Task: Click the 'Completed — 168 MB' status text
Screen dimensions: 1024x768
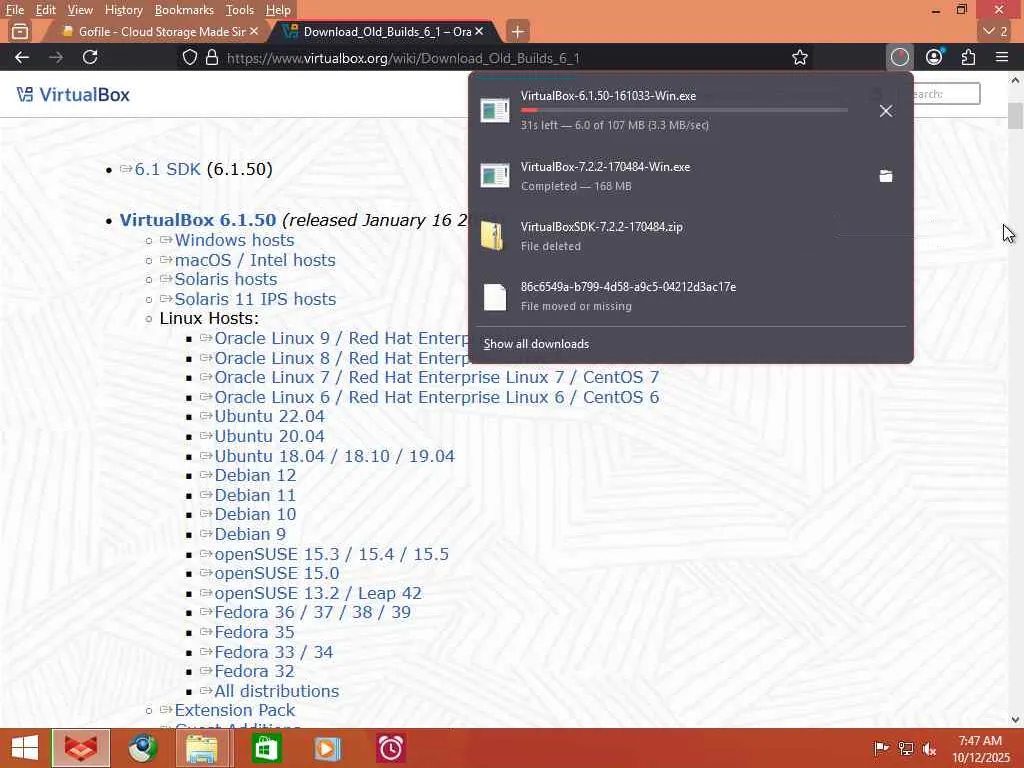Action: [576, 186]
